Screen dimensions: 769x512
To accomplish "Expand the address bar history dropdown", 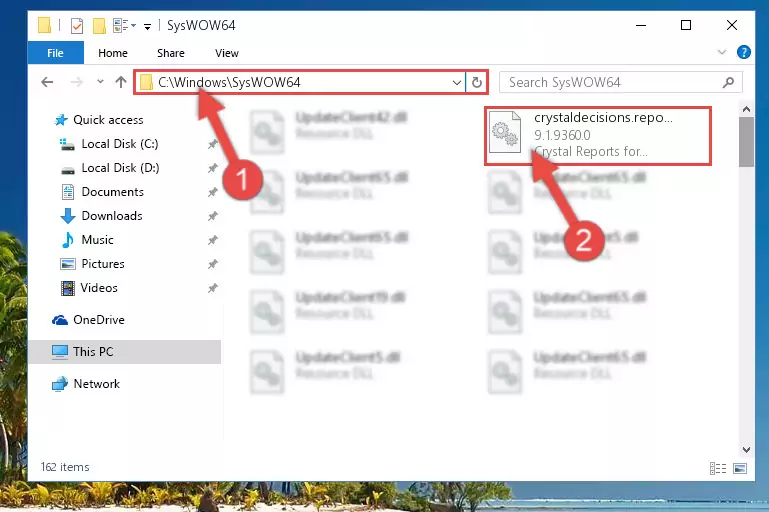I will coord(457,82).
